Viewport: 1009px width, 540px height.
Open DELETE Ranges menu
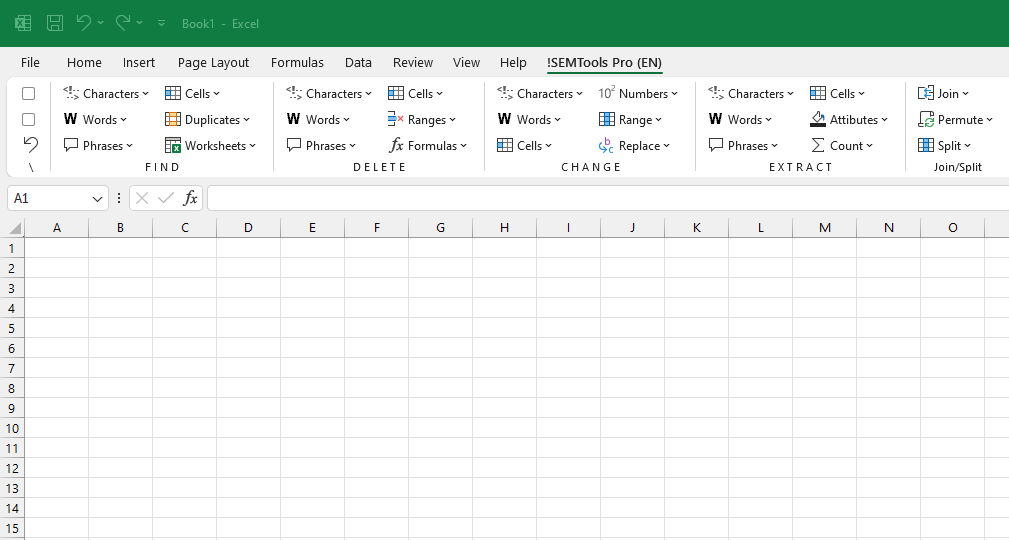click(x=422, y=119)
